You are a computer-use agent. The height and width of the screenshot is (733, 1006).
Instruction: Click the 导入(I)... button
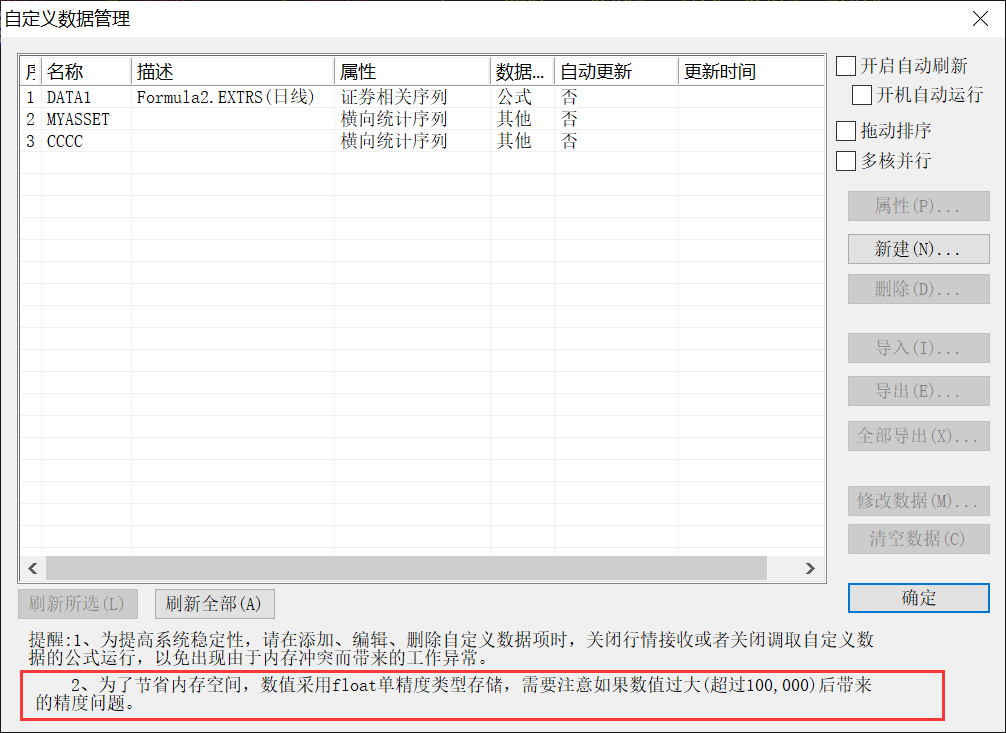[919, 348]
